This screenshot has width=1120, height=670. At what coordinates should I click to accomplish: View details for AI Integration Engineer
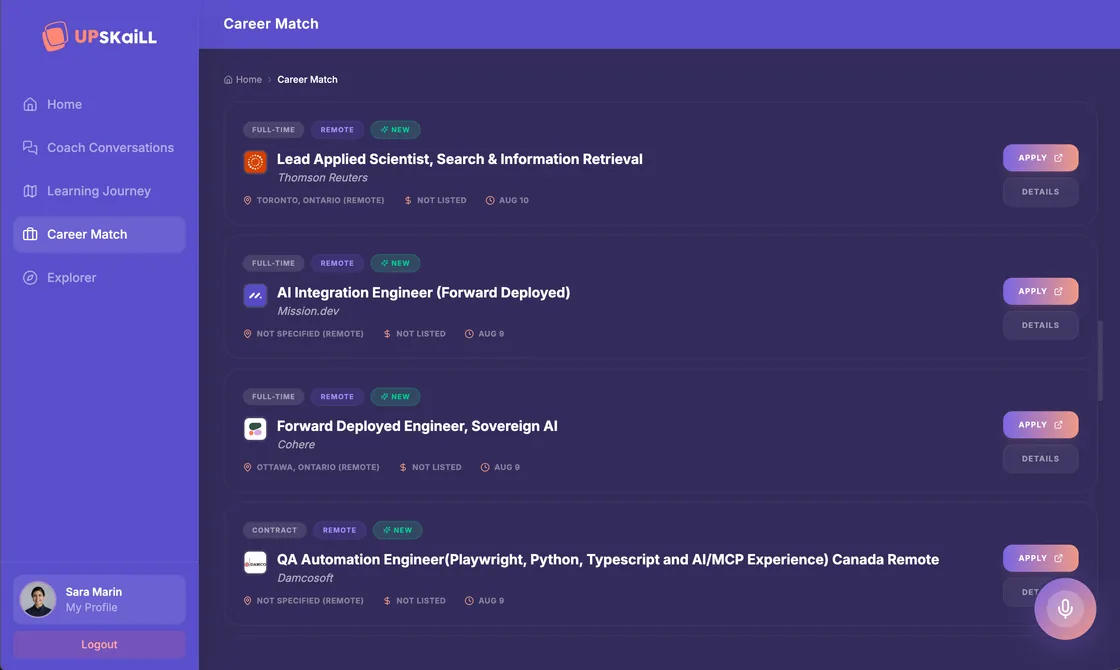click(1040, 325)
